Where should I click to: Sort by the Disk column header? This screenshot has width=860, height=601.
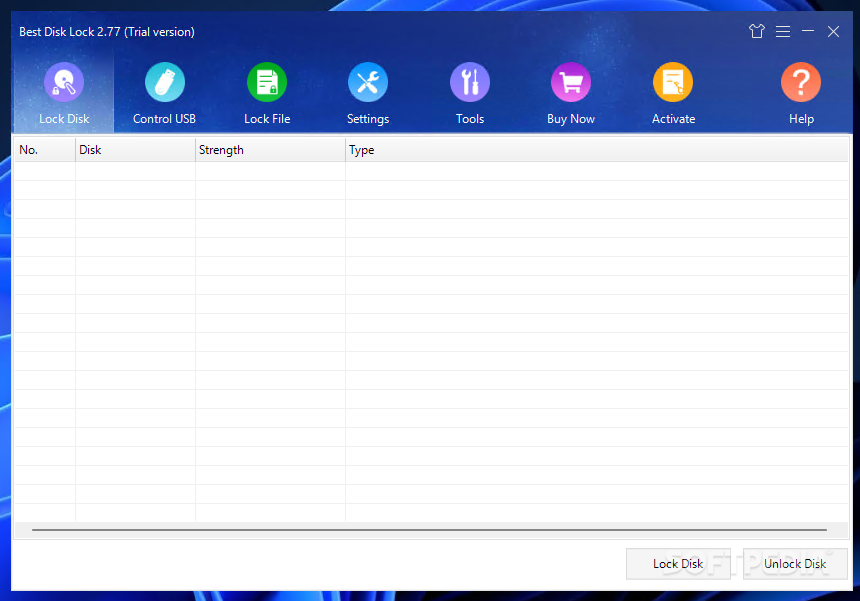tap(135, 150)
